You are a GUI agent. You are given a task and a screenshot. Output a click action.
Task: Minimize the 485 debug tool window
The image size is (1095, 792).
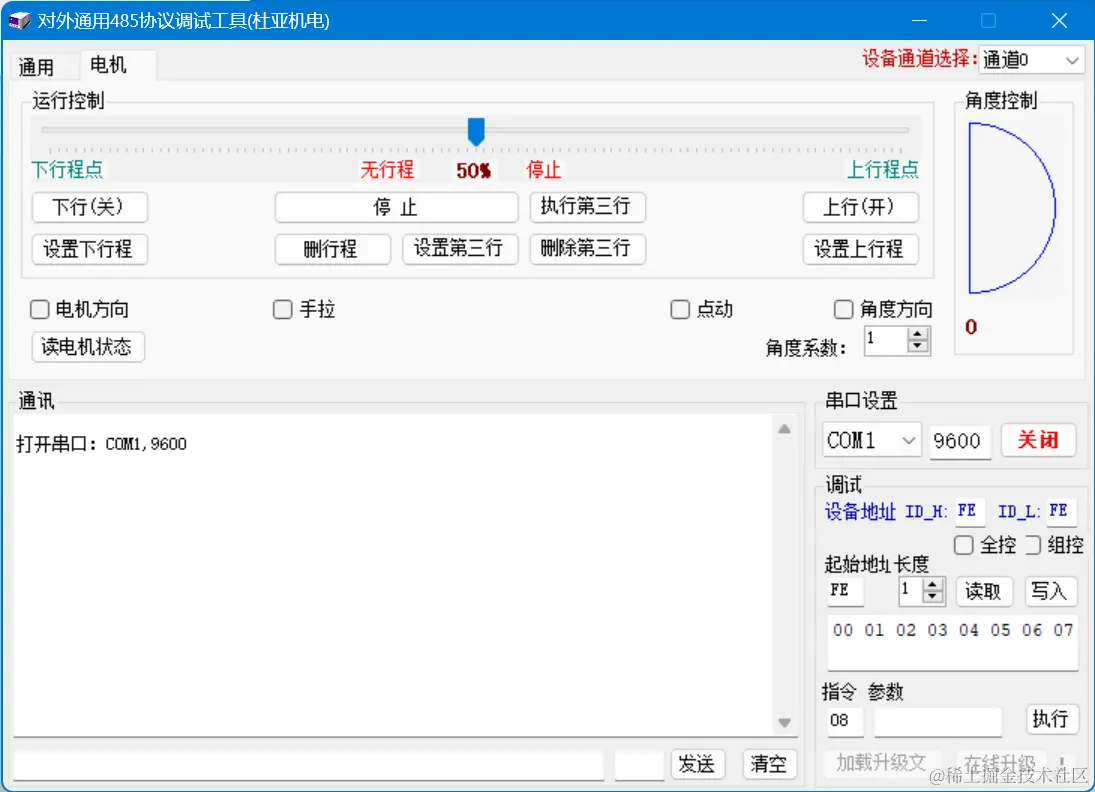(920, 21)
